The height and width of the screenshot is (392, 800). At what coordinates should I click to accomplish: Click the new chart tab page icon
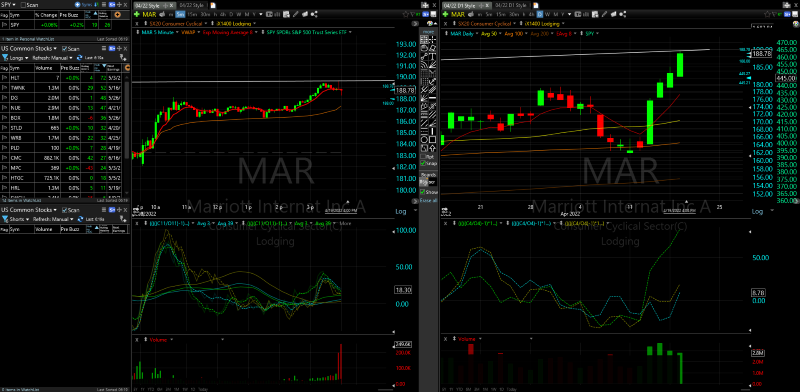point(213,5)
